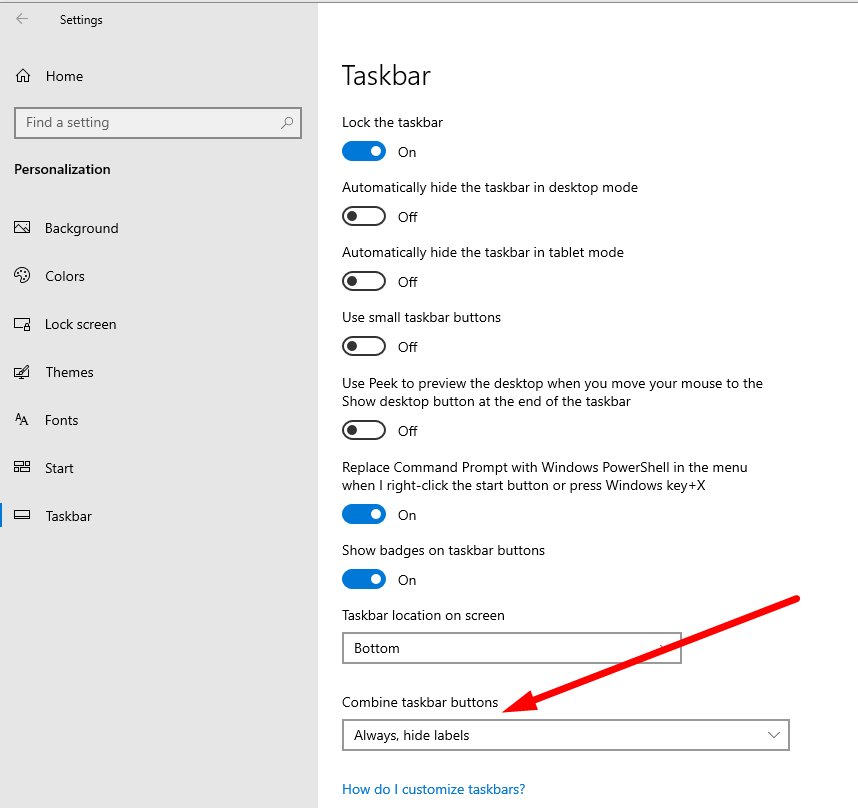Image resolution: width=858 pixels, height=808 pixels.
Task: Open Background via its picture icon
Action: pos(22,228)
